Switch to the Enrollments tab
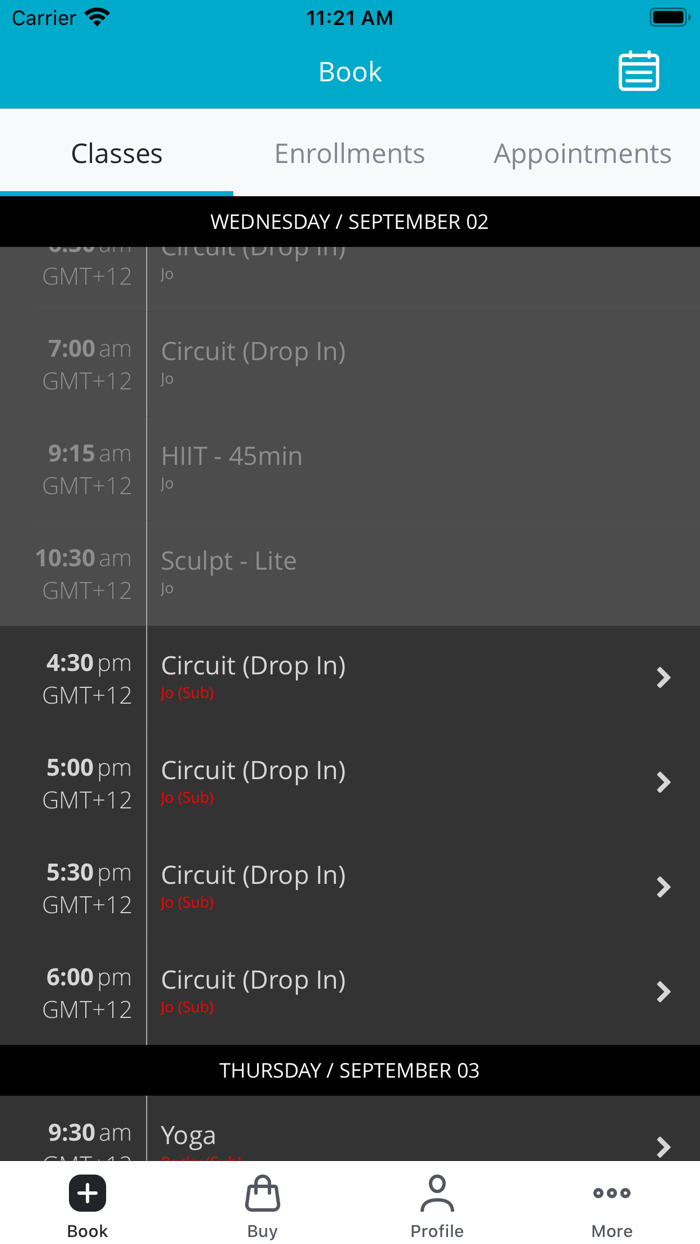 pyautogui.click(x=349, y=153)
